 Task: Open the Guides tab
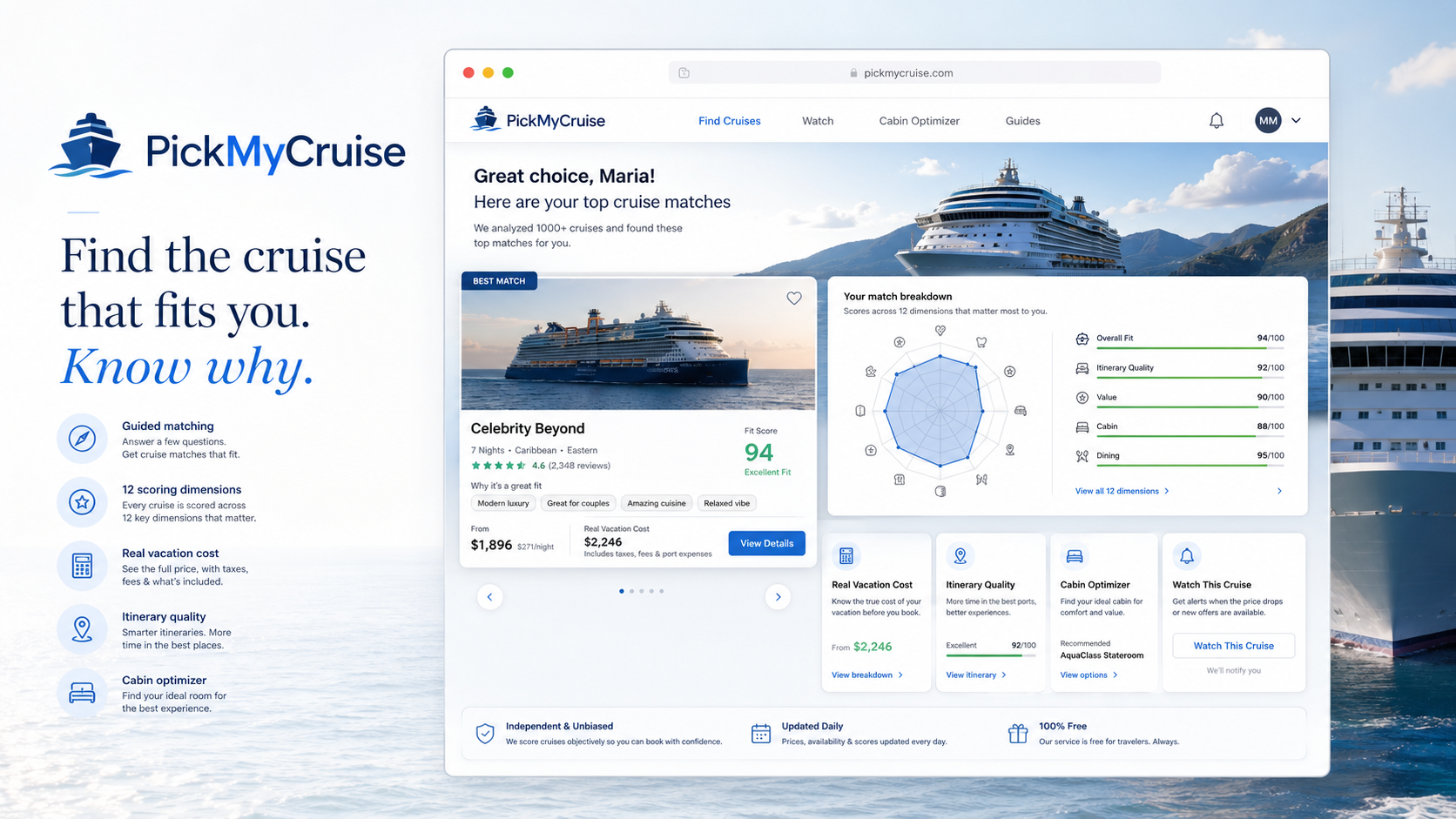(1022, 121)
